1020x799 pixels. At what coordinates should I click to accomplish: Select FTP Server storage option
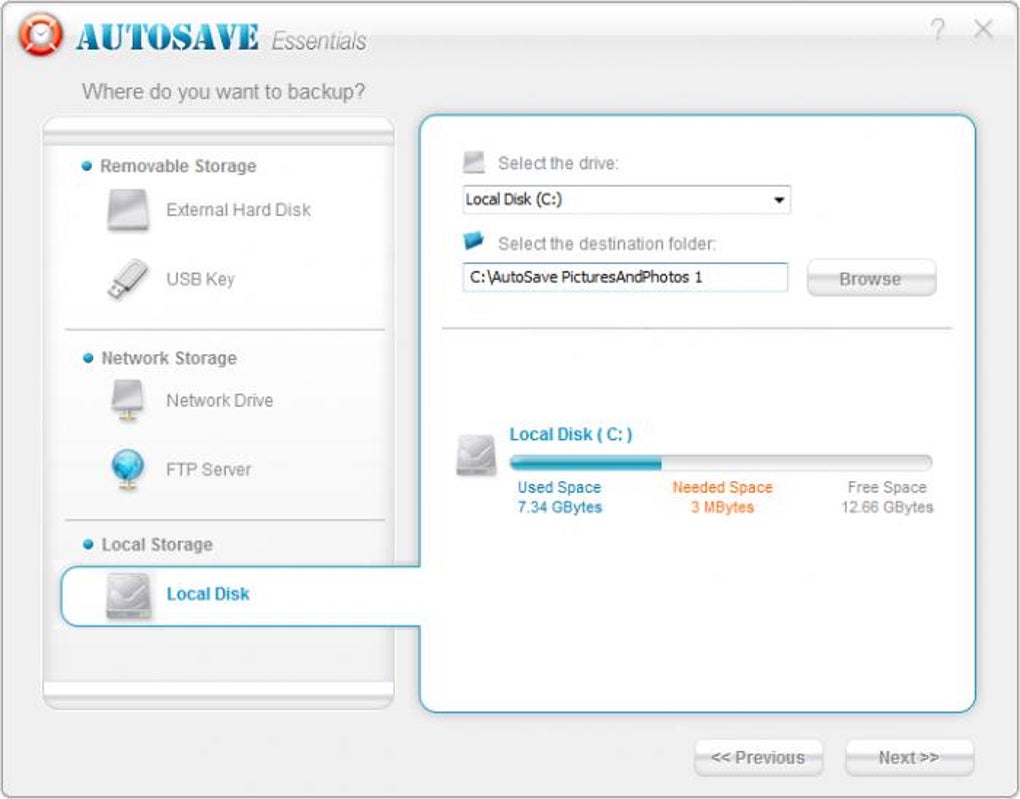click(209, 470)
